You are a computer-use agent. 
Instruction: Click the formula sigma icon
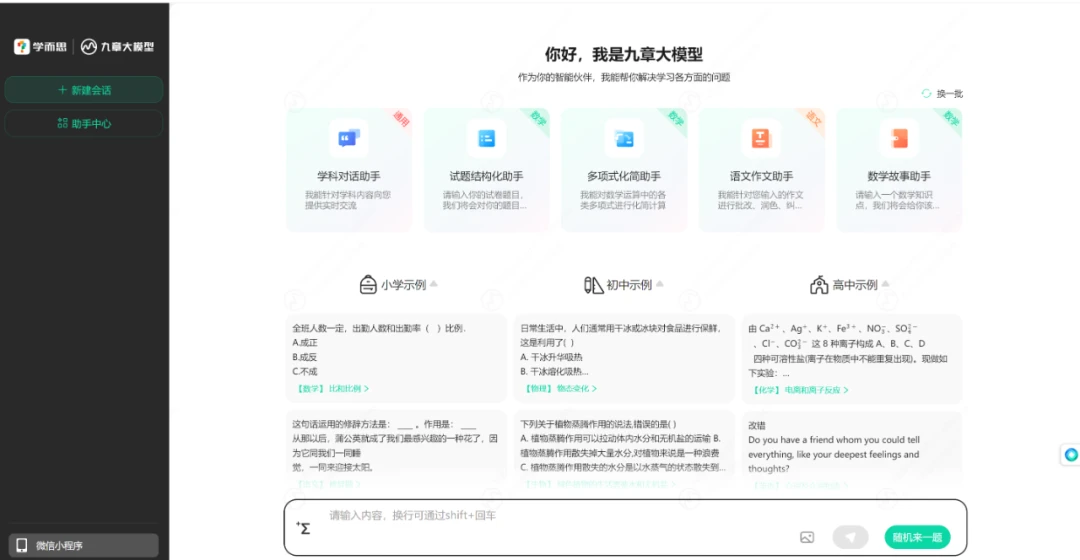(x=303, y=528)
